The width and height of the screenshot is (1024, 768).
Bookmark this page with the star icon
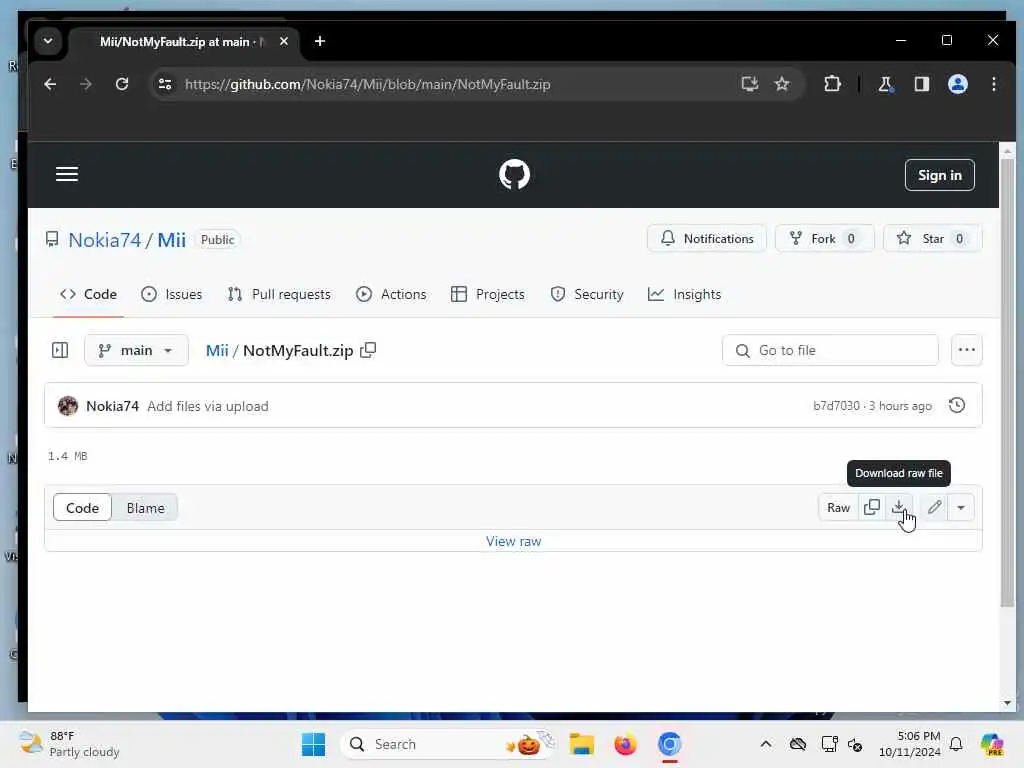coord(782,84)
